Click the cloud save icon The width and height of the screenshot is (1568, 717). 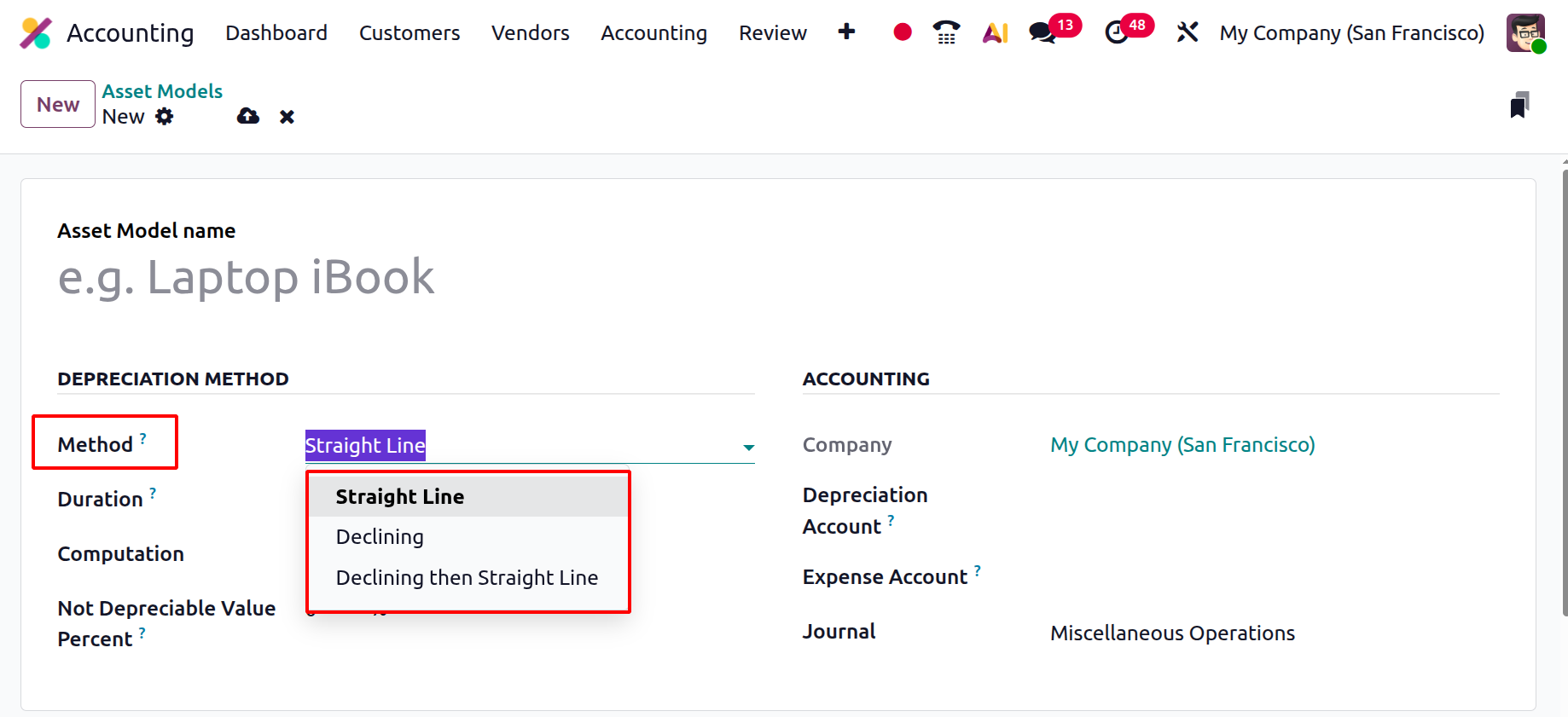(x=248, y=117)
